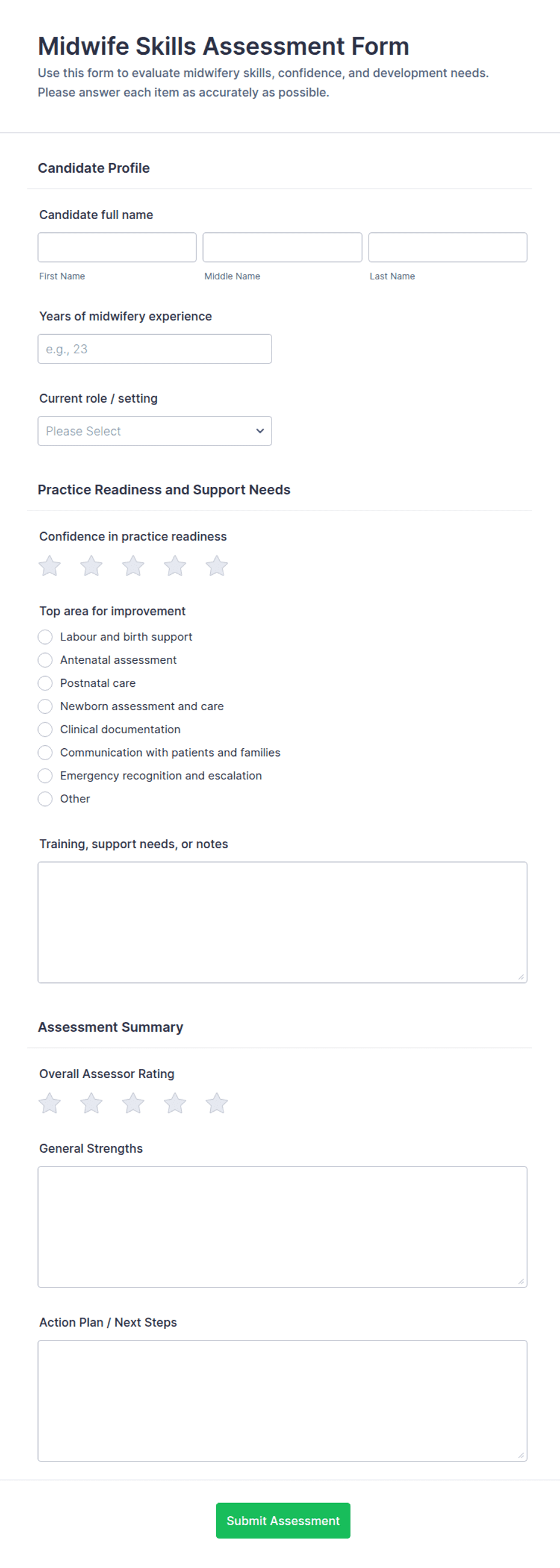Focus the First Name input field

[x=117, y=247]
